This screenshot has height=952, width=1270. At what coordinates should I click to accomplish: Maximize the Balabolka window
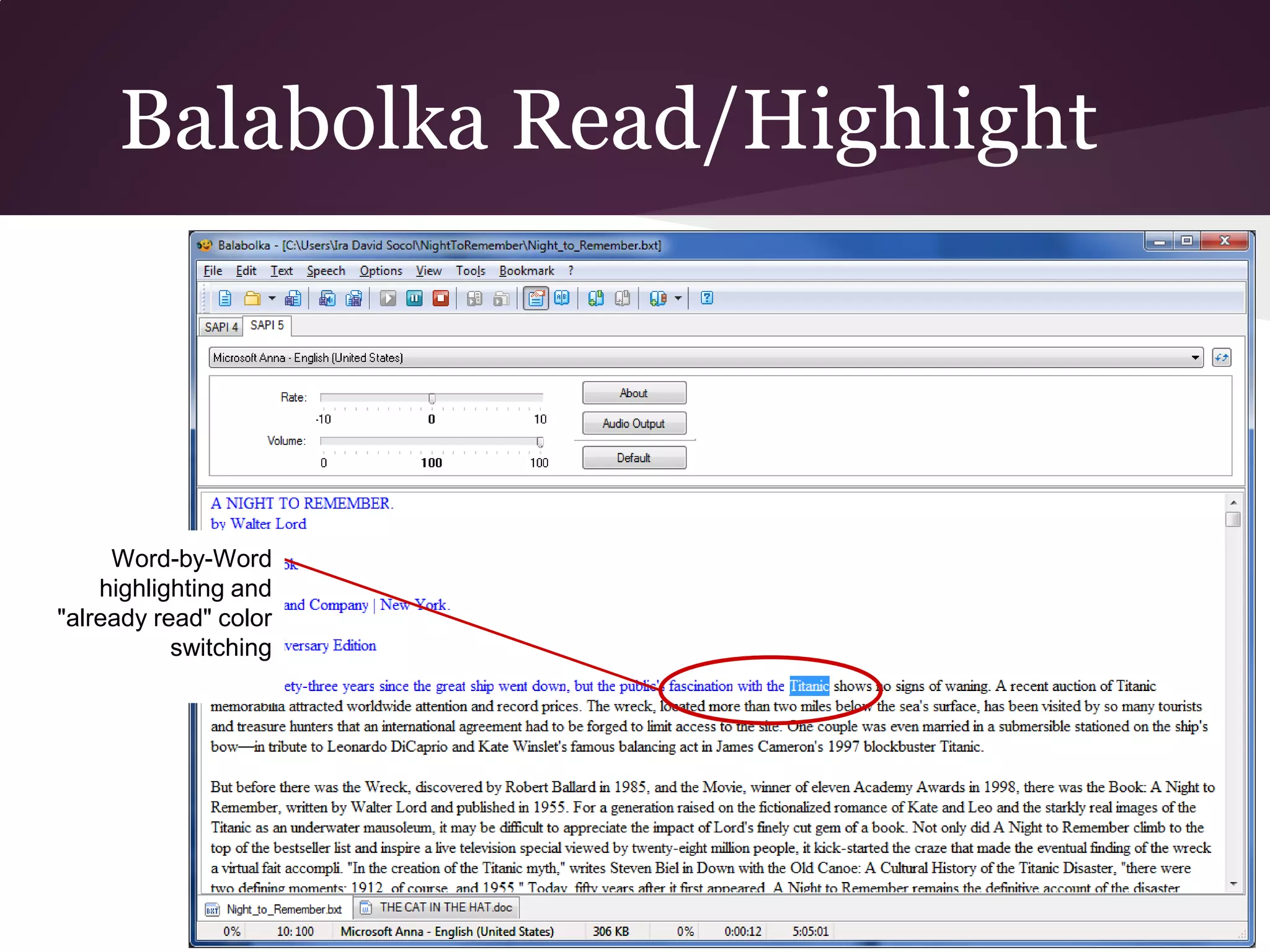1186,241
